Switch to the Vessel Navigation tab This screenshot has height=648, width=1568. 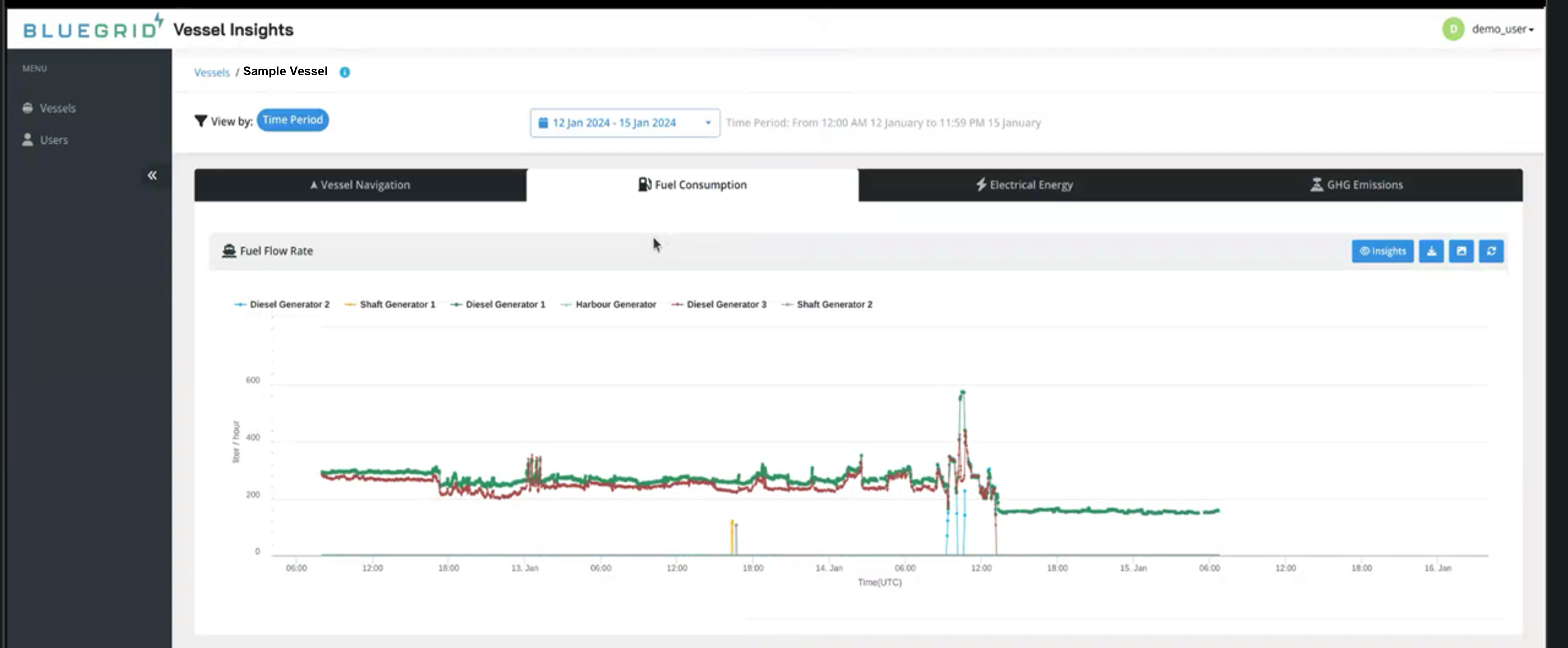coord(360,185)
